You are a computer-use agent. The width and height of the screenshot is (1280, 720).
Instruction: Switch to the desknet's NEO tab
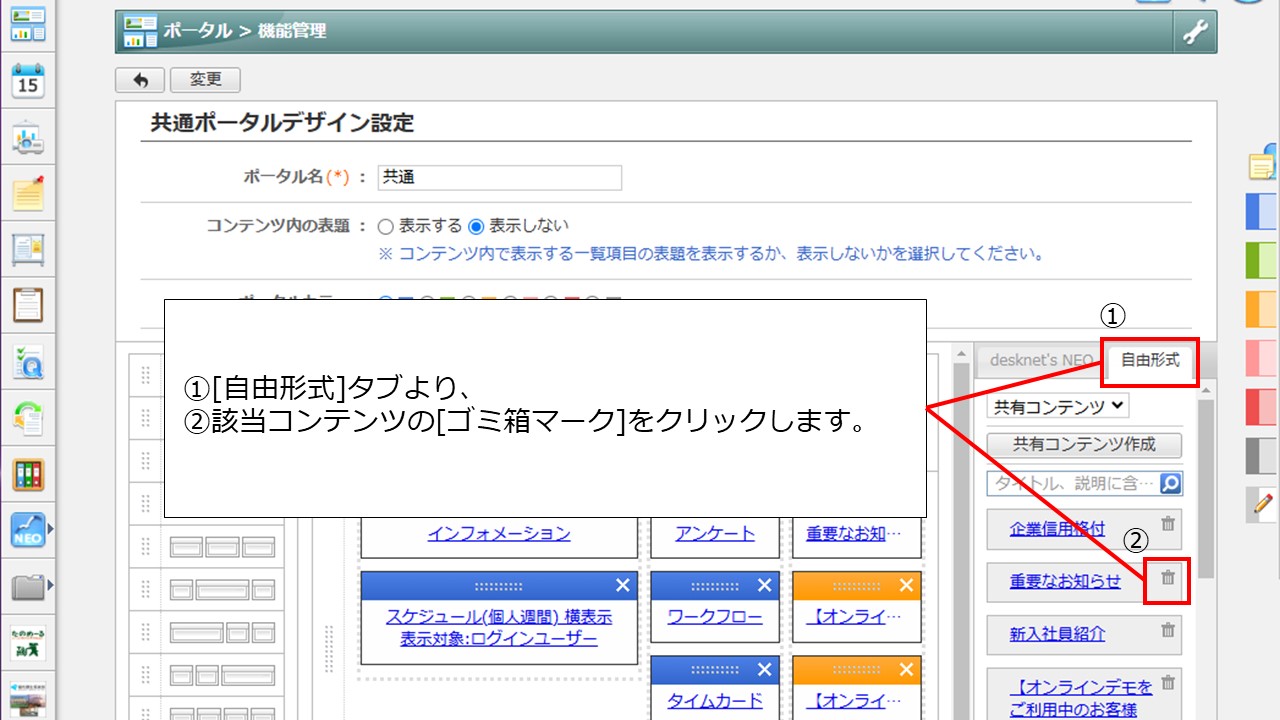(x=1040, y=360)
